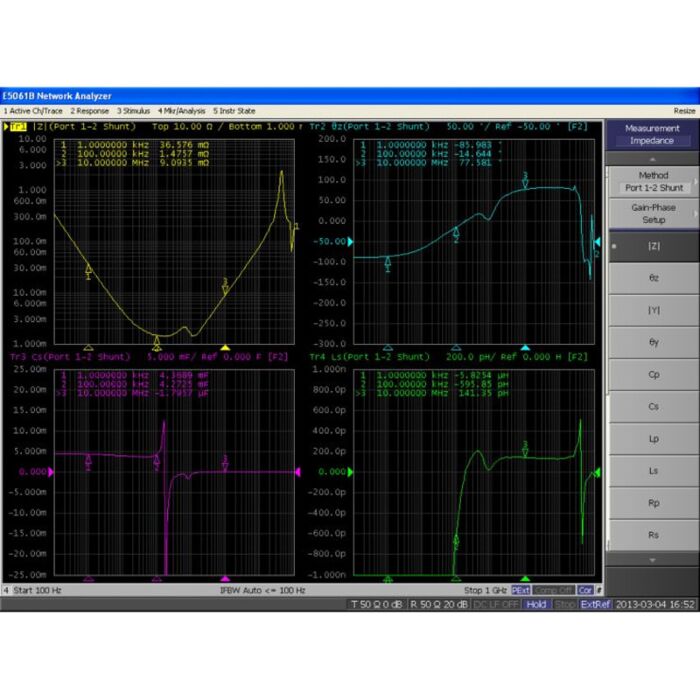
Task: Click the Start 100 Hz field
Action: click(x=37, y=590)
